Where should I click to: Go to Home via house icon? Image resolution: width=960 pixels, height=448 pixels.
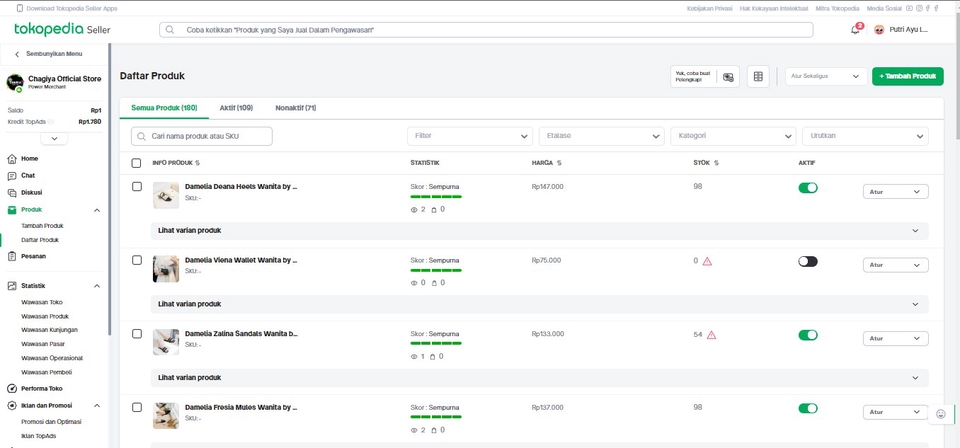coord(12,159)
